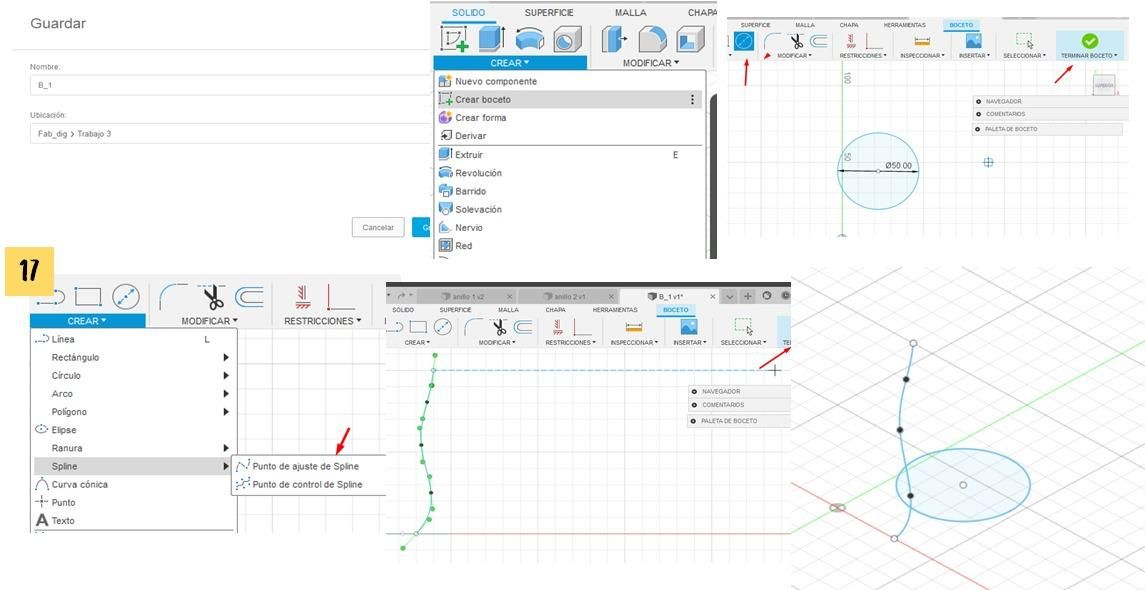The height and width of the screenshot is (590, 1145).
Task: Choose Solevación from the menu
Action: pyautogui.click(x=478, y=210)
